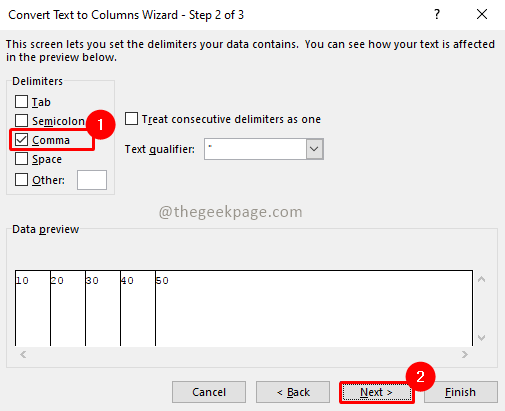The height and width of the screenshot is (411, 505).
Task: Click the preview right scroll arrow
Action: pyautogui.click(x=465, y=354)
